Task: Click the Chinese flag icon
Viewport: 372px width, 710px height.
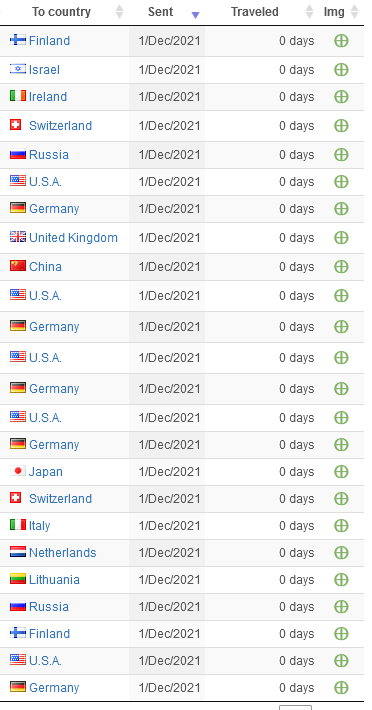Action: pos(18,266)
